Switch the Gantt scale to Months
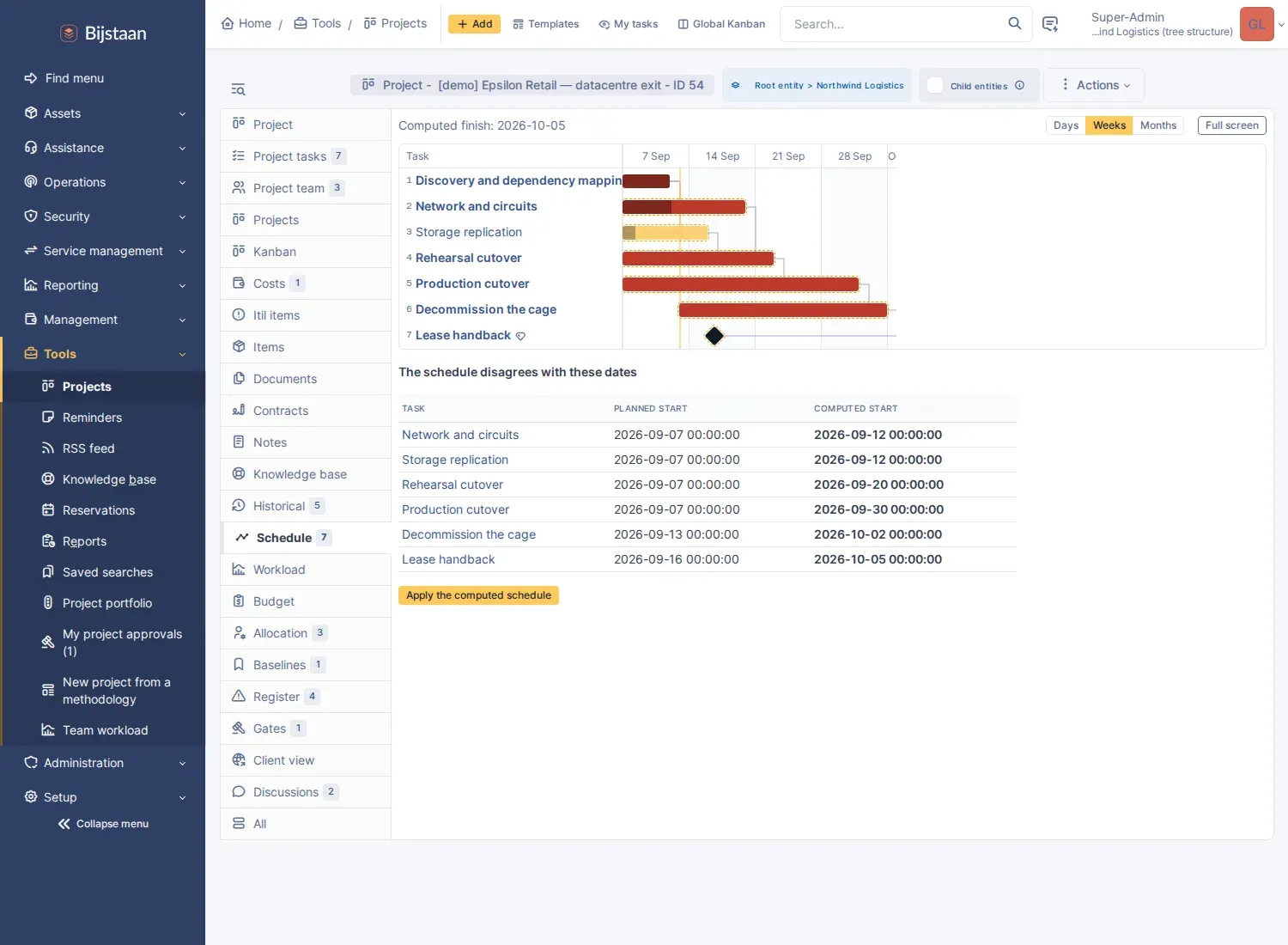1288x945 pixels. pyautogui.click(x=1158, y=125)
